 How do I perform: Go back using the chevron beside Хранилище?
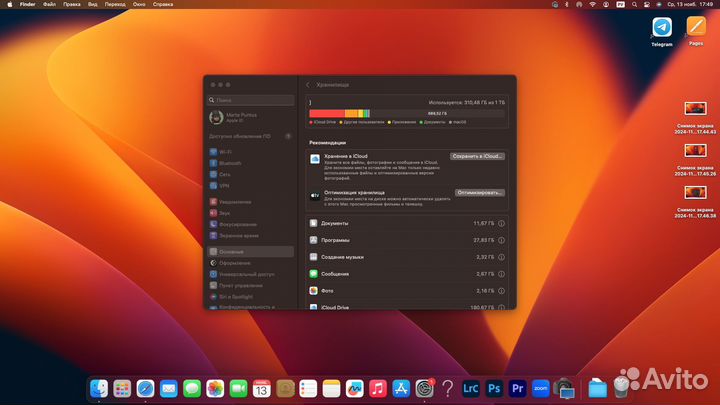tap(308, 85)
